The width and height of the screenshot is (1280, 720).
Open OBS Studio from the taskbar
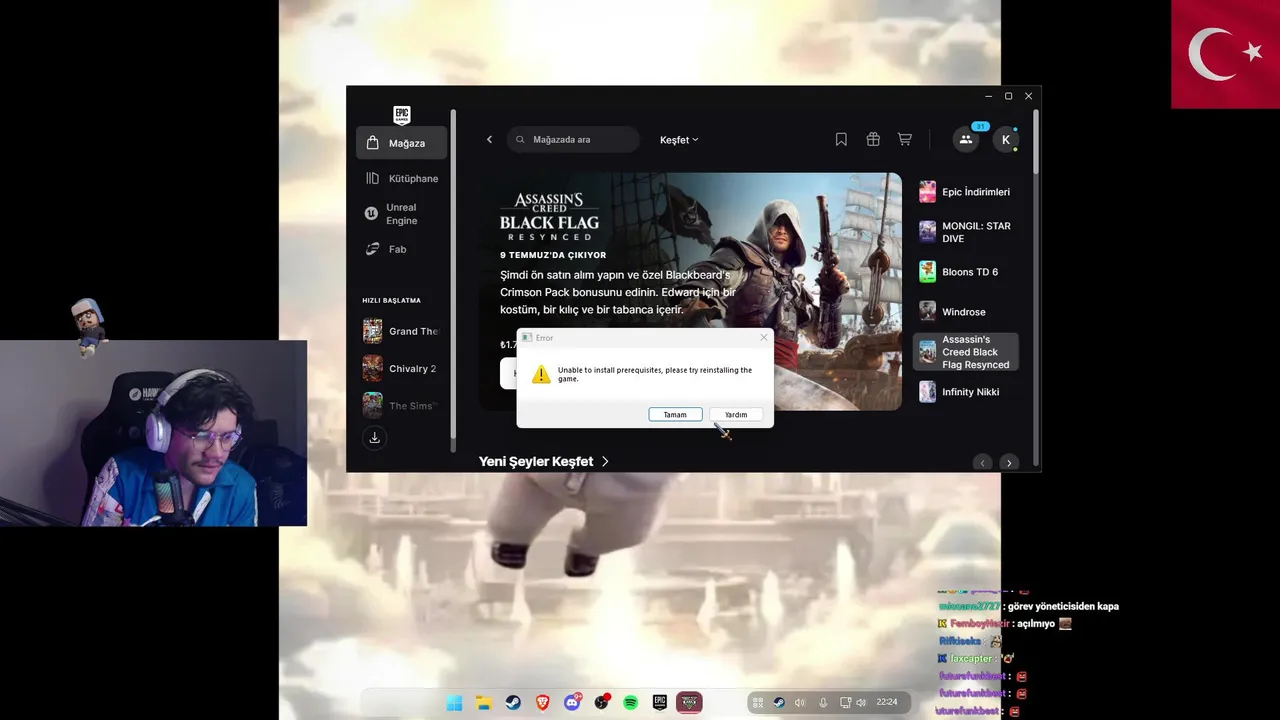click(x=602, y=703)
